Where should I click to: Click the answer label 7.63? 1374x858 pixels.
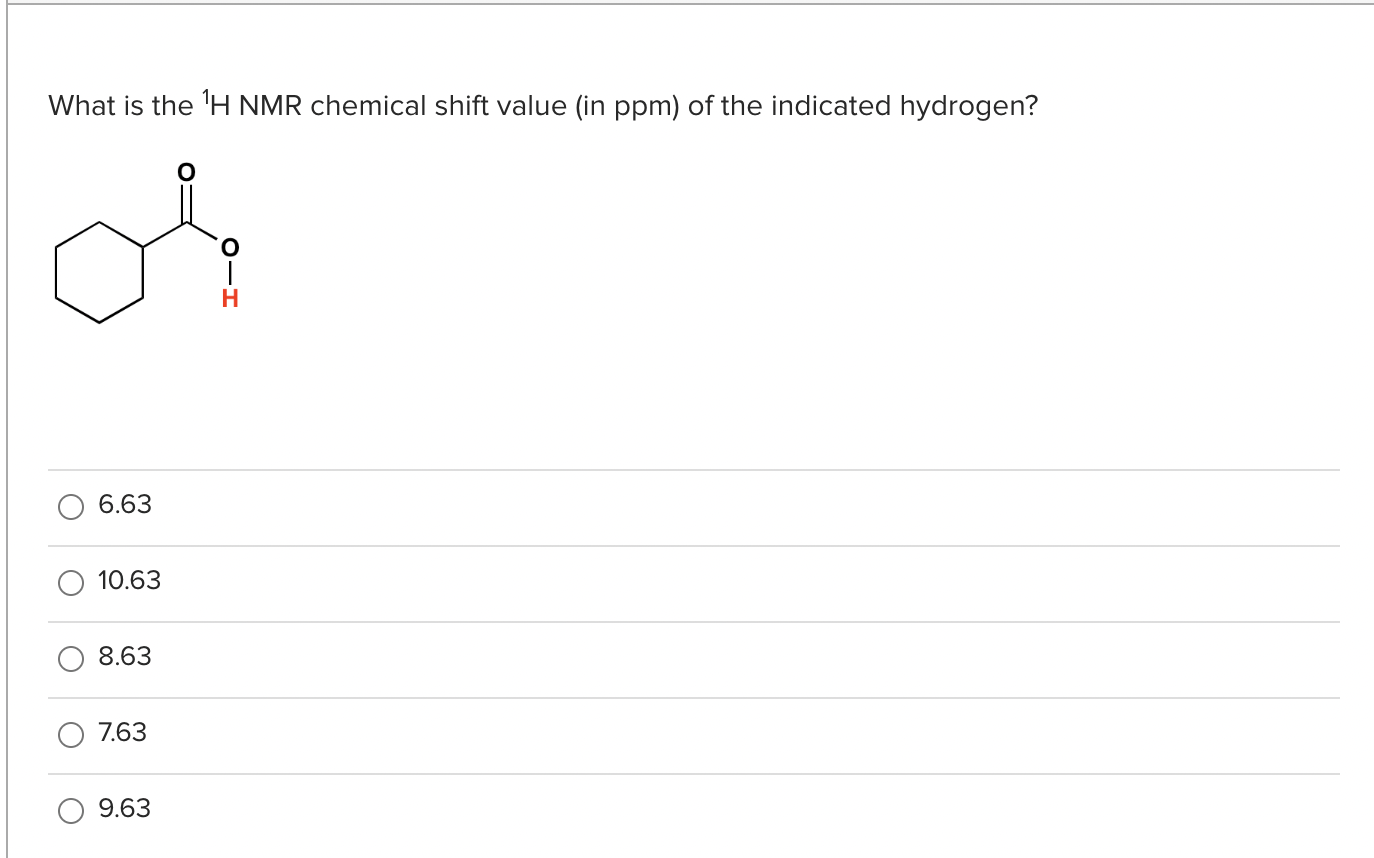click(x=121, y=733)
